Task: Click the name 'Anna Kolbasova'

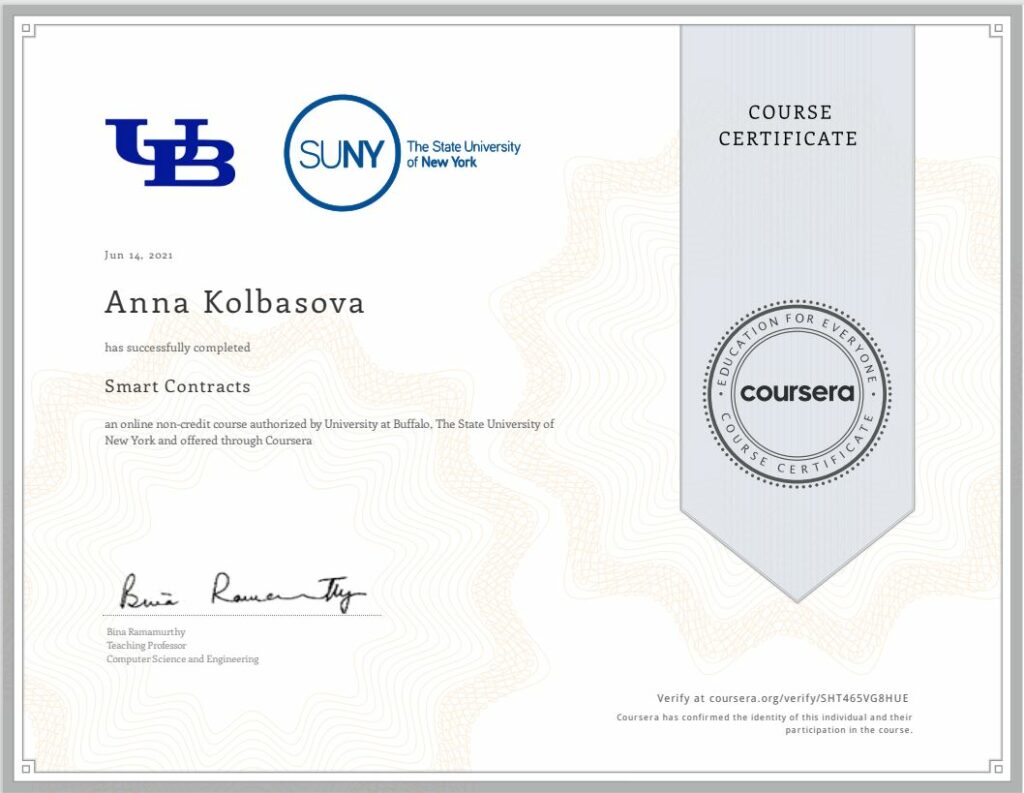Action: [x=234, y=302]
